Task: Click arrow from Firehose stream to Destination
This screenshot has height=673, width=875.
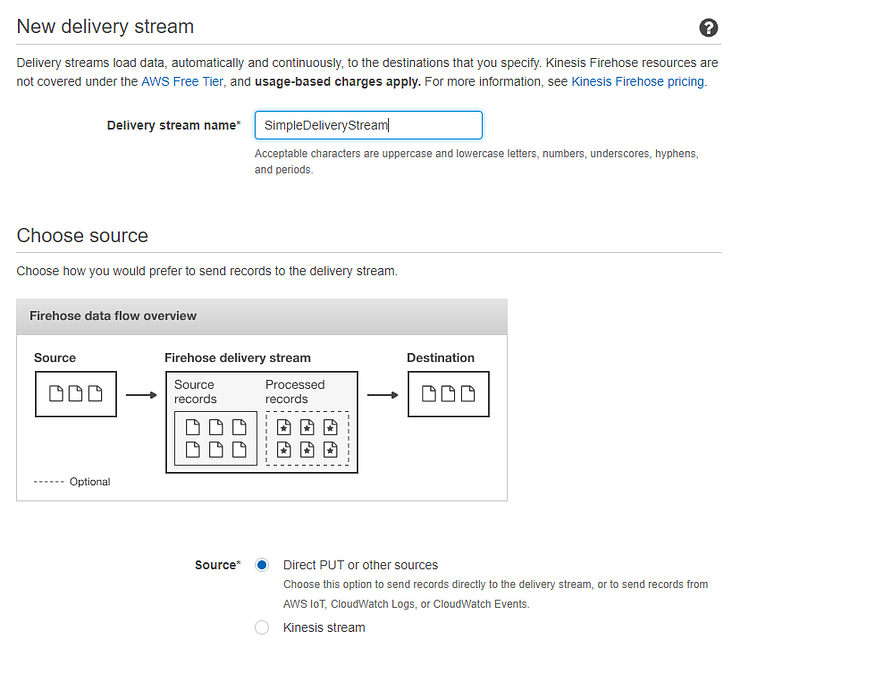Action: click(383, 395)
